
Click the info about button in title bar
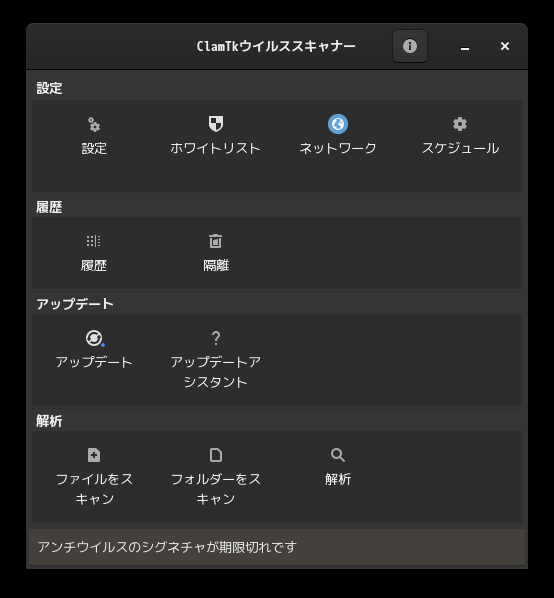point(410,46)
